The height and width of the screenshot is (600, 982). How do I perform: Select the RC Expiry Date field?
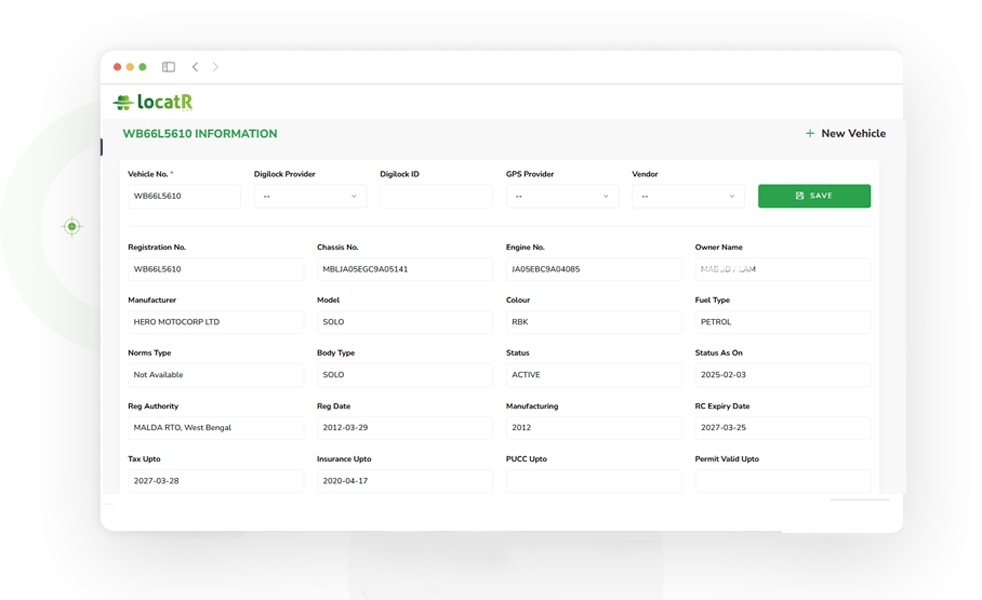783,428
